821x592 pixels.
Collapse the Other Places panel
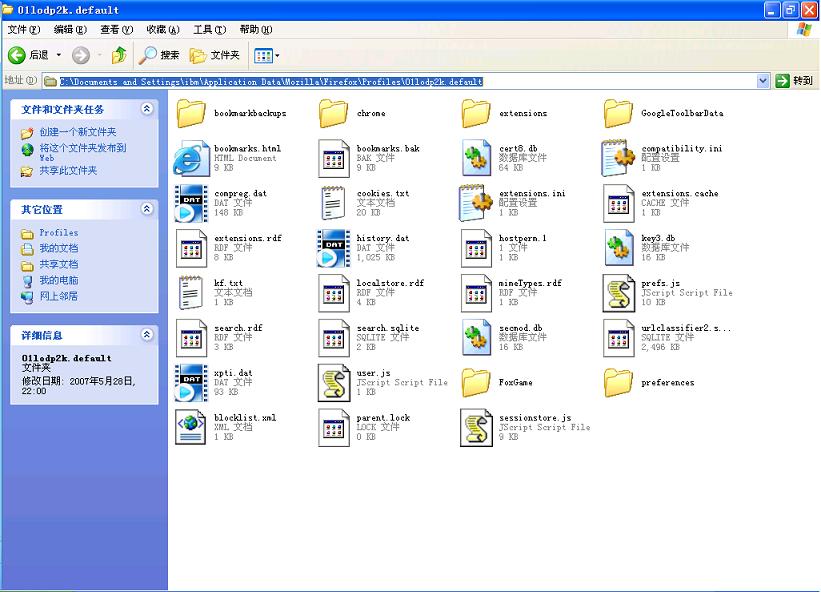point(147,209)
